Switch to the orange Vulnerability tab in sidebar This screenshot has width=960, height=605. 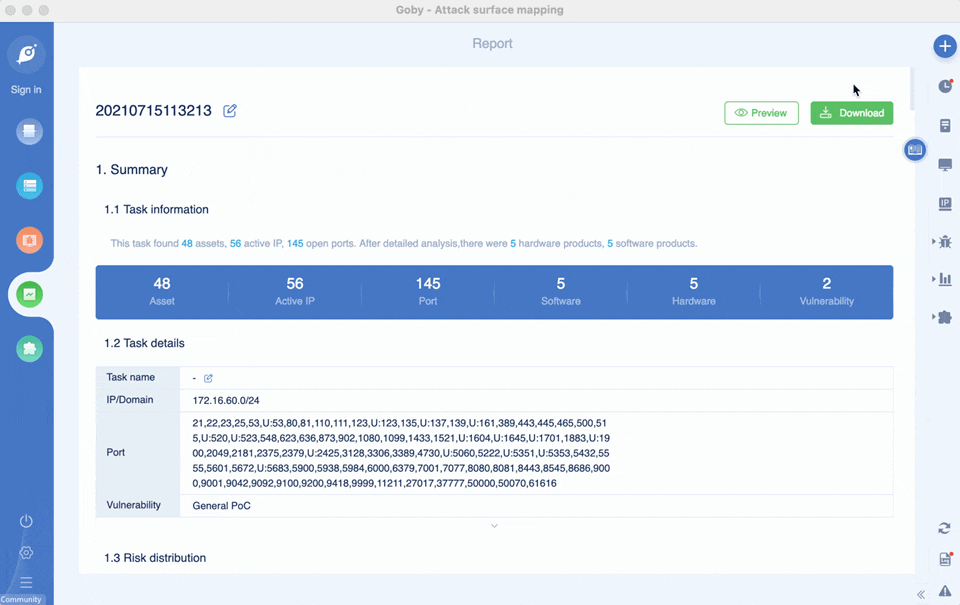(29, 240)
